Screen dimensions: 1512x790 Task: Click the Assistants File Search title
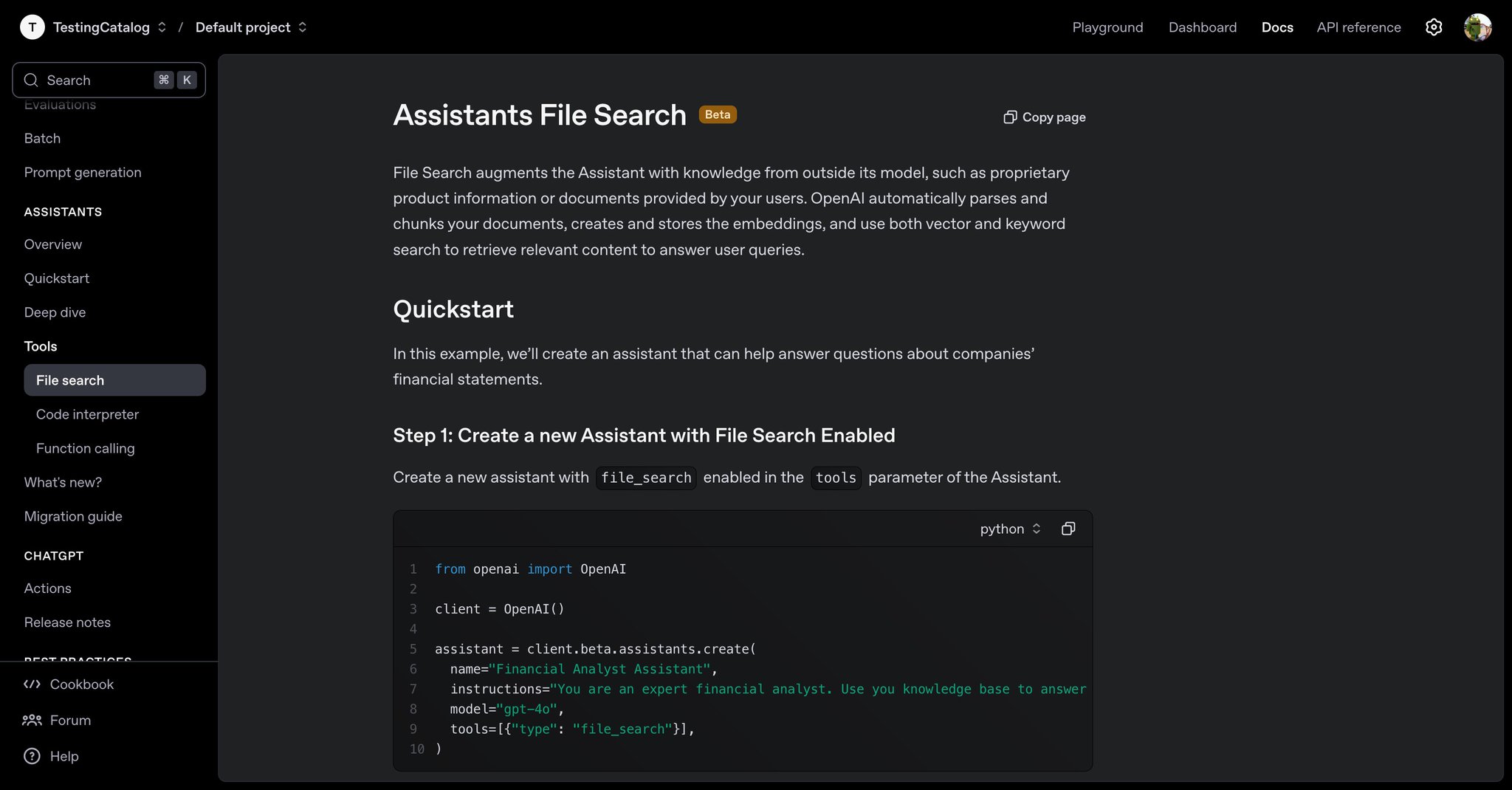coord(540,115)
